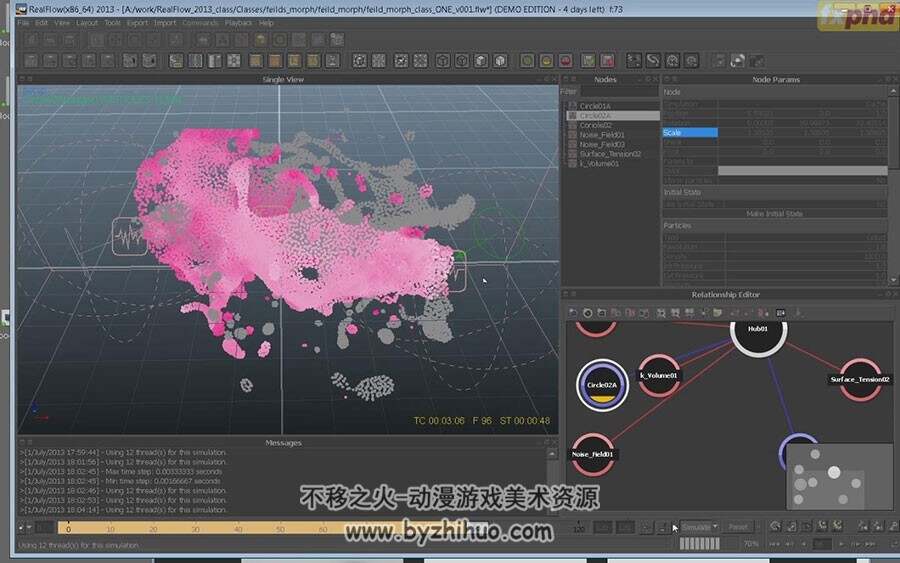Select the Surface_Tension02 node in the Relationship Editor
The height and width of the screenshot is (563, 900).
coord(860,379)
